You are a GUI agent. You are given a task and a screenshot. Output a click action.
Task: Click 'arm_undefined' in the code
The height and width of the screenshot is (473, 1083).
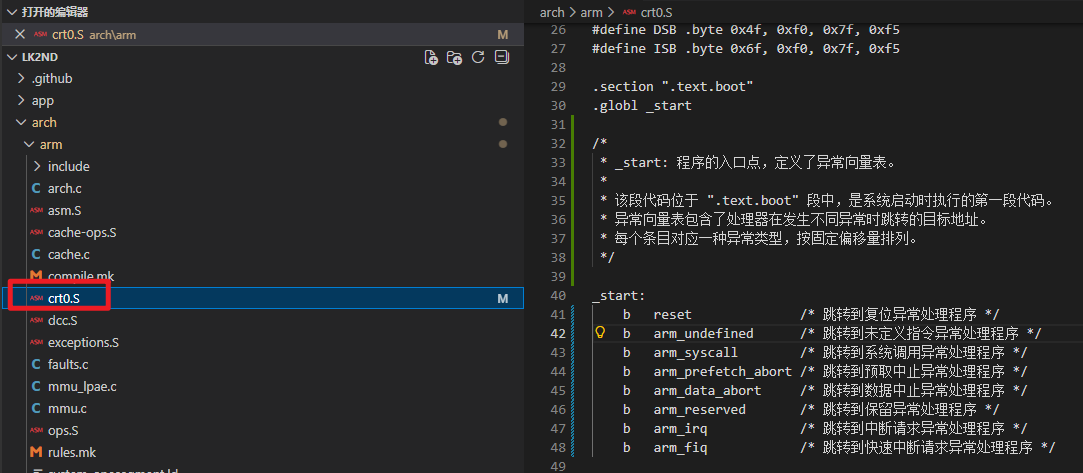pyautogui.click(x=703, y=334)
